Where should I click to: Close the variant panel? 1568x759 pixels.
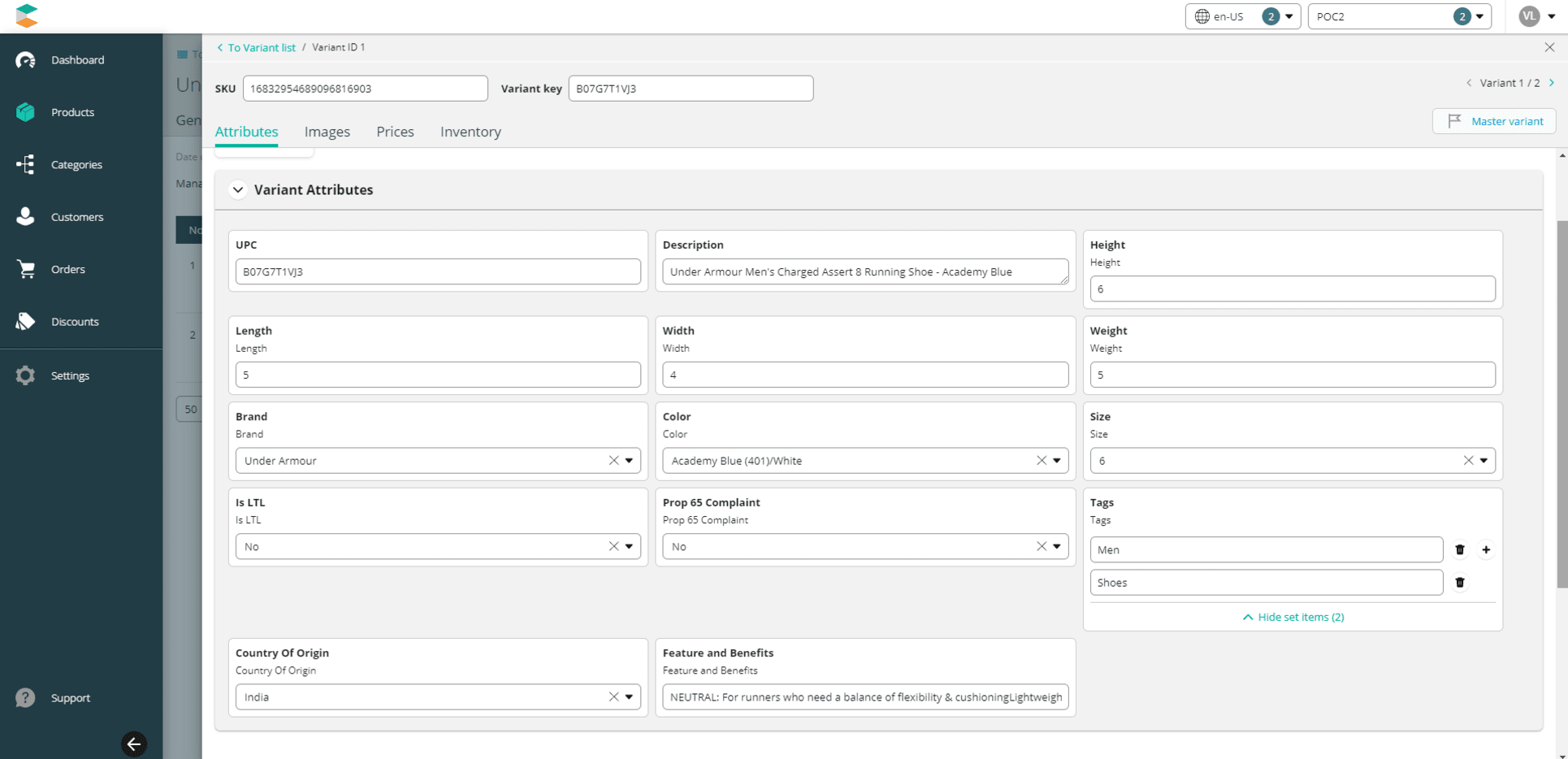click(1549, 47)
